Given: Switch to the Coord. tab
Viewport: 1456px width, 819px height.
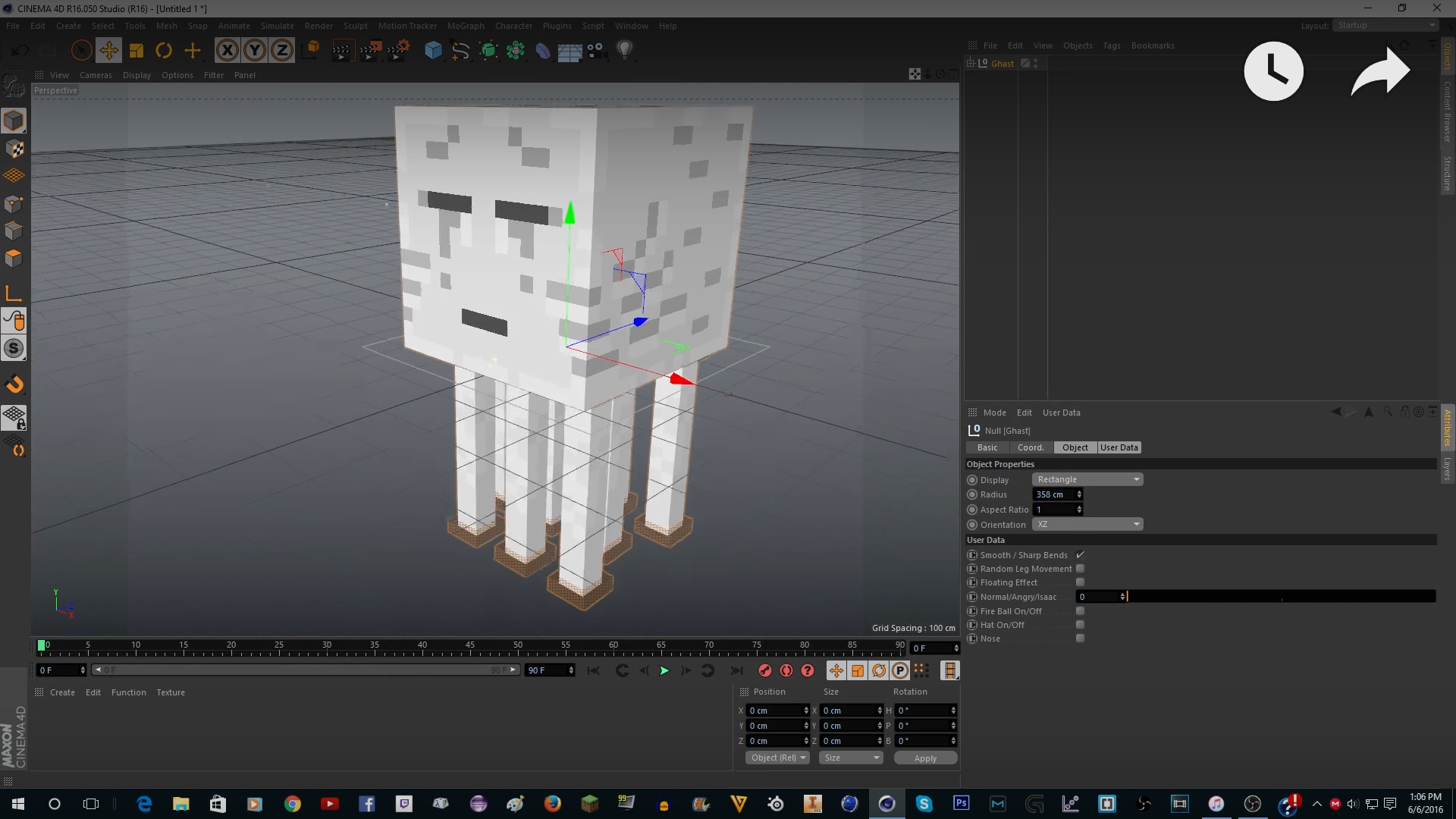Looking at the screenshot, I should [1031, 447].
